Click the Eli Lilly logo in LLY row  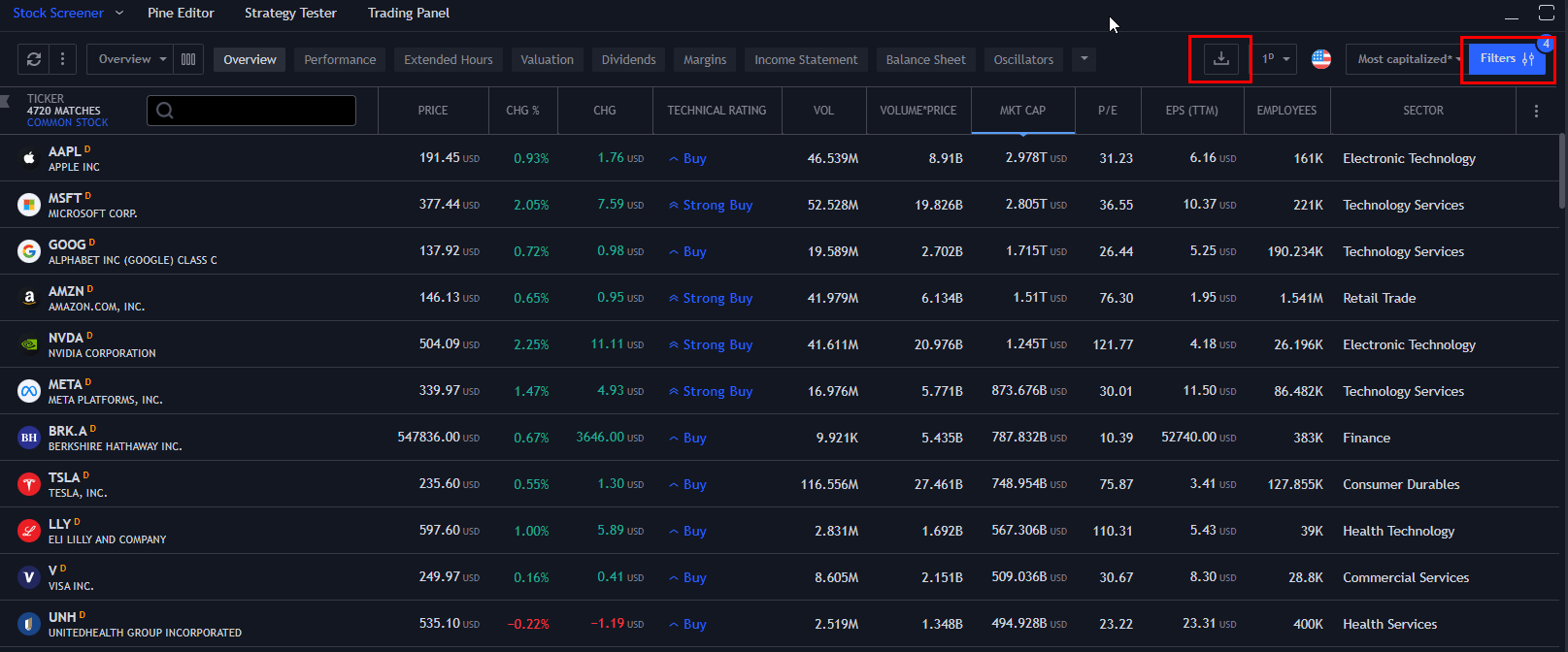[x=29, y=531]
